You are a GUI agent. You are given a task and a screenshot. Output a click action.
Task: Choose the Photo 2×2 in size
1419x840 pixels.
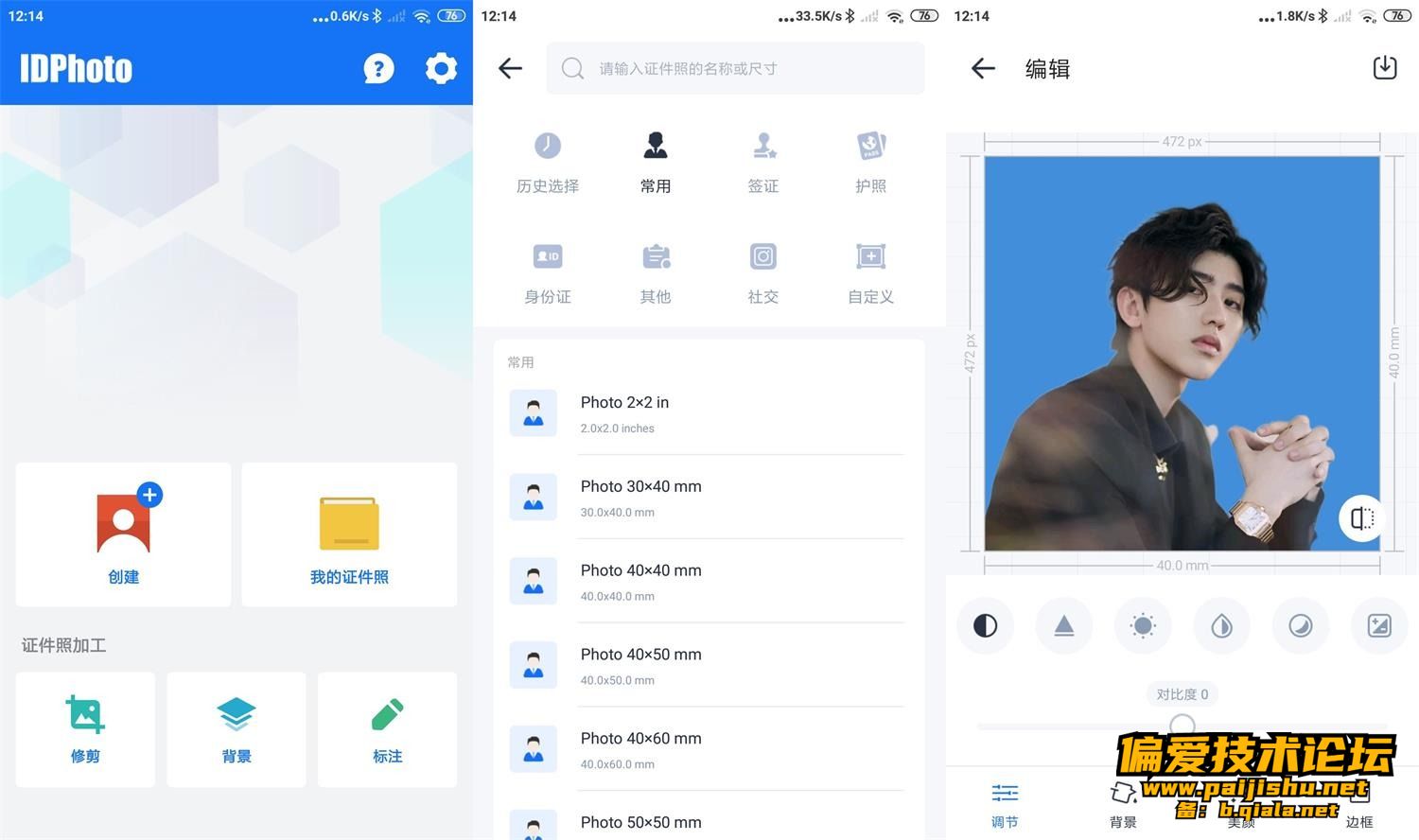point(709,413)
